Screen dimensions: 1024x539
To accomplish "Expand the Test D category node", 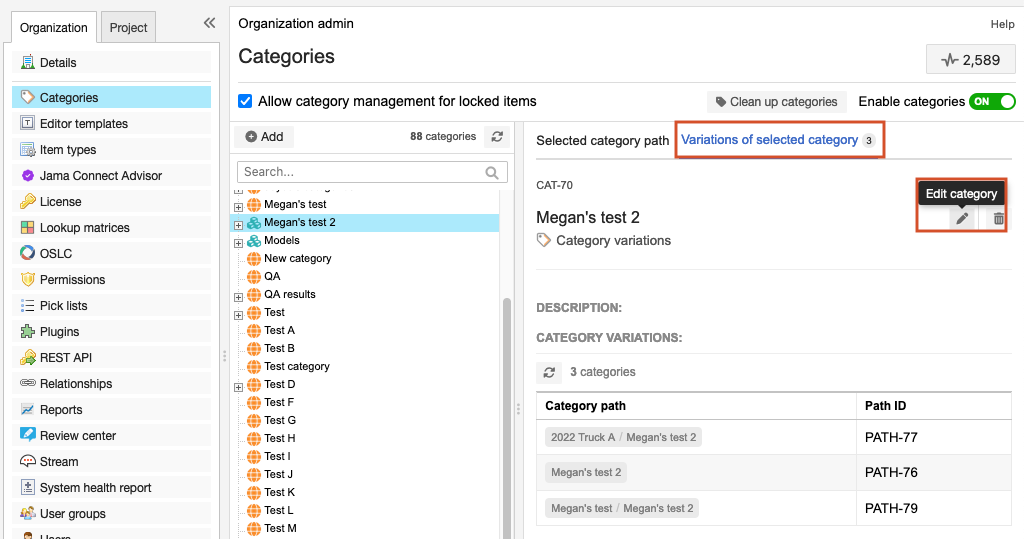I will tap(238, 385).
